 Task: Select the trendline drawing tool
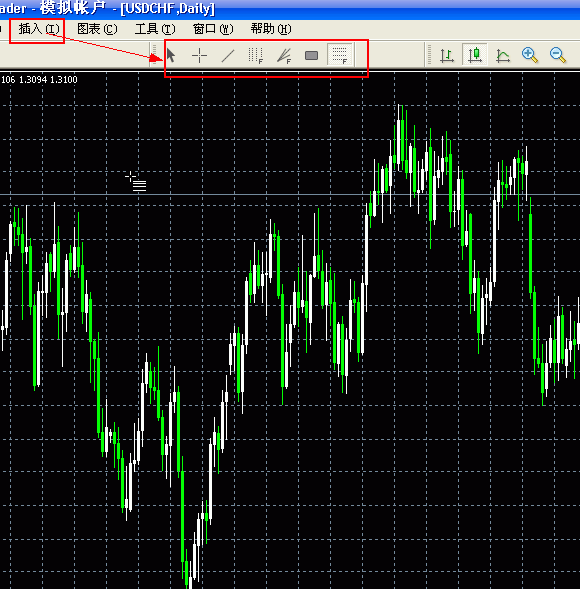pyautogui.click(x=228, y=56)
